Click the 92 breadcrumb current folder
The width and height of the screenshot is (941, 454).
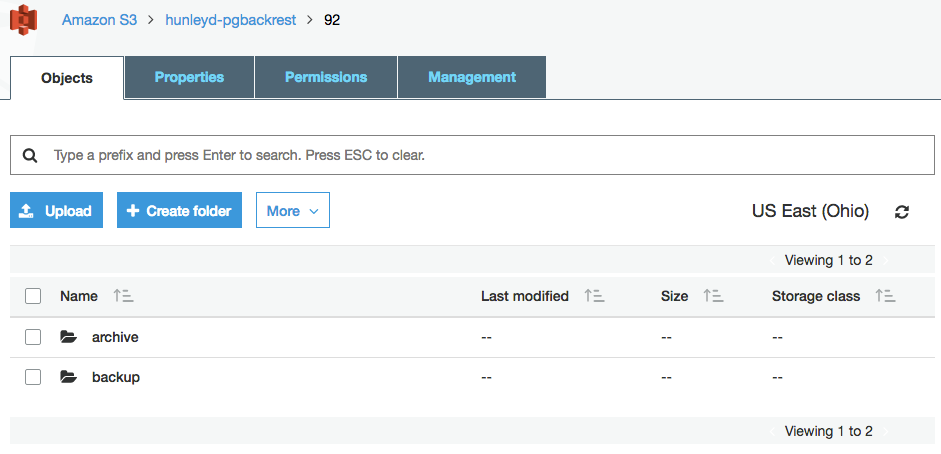pyautogui.click(x=332, y=20)
